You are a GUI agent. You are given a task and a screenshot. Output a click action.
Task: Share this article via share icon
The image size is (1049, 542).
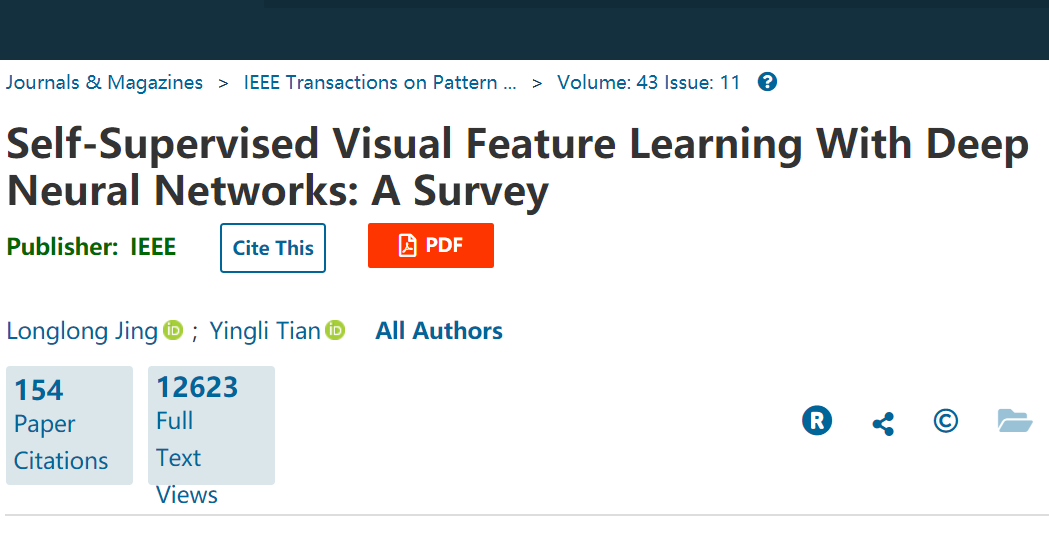tap(883, 424)
